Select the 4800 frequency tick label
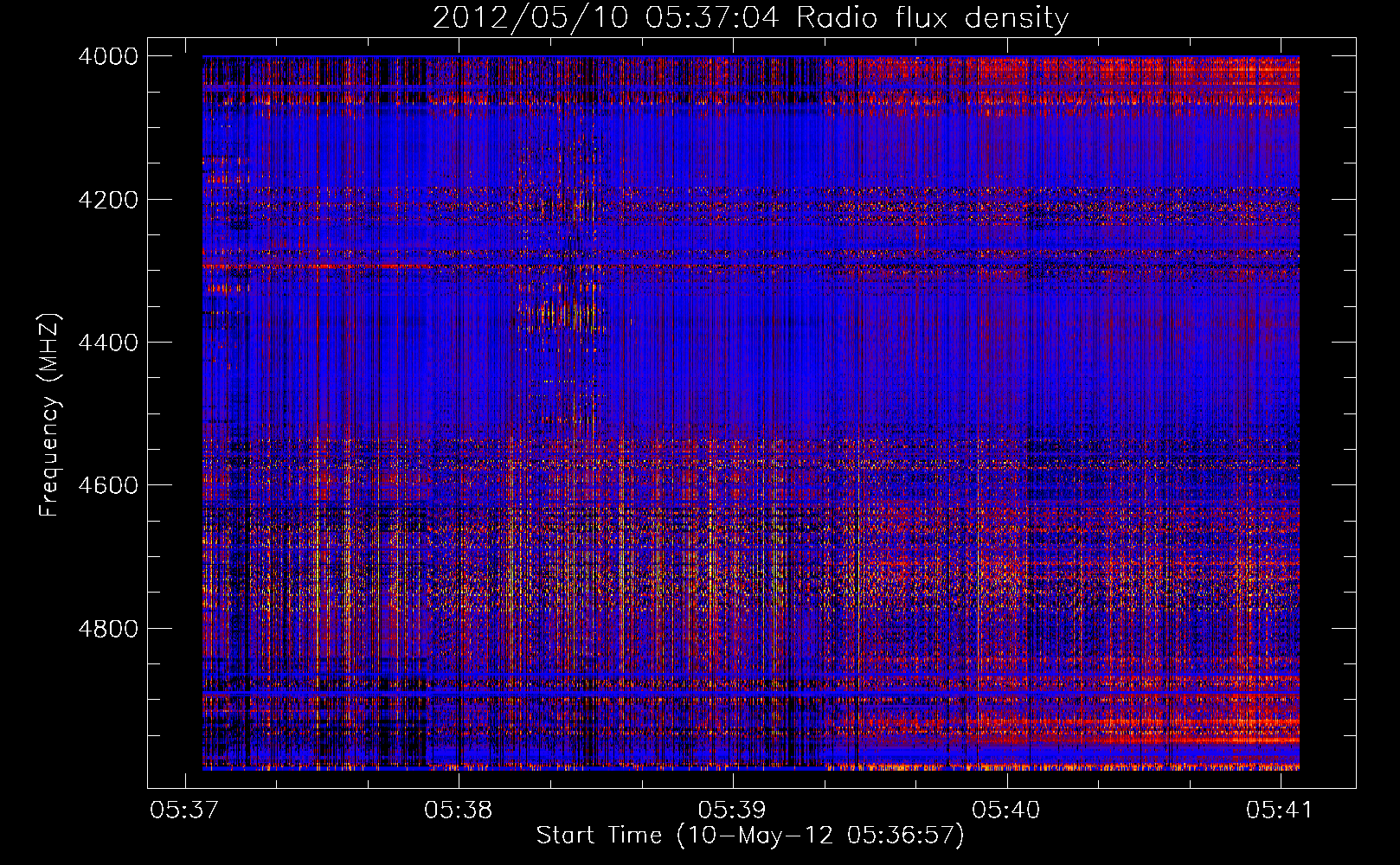 [108, 629]
